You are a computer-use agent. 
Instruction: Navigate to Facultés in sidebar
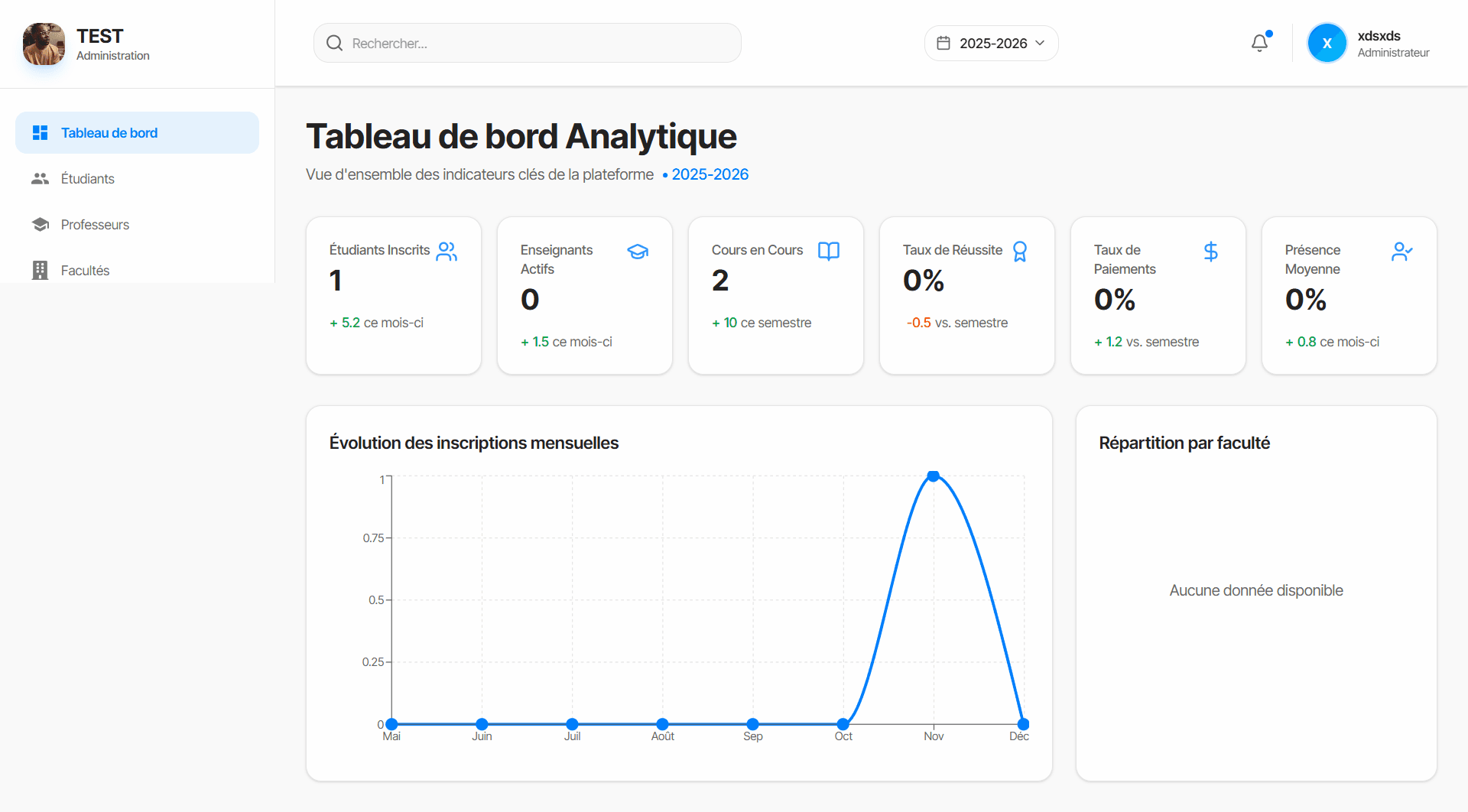(85, 271)
